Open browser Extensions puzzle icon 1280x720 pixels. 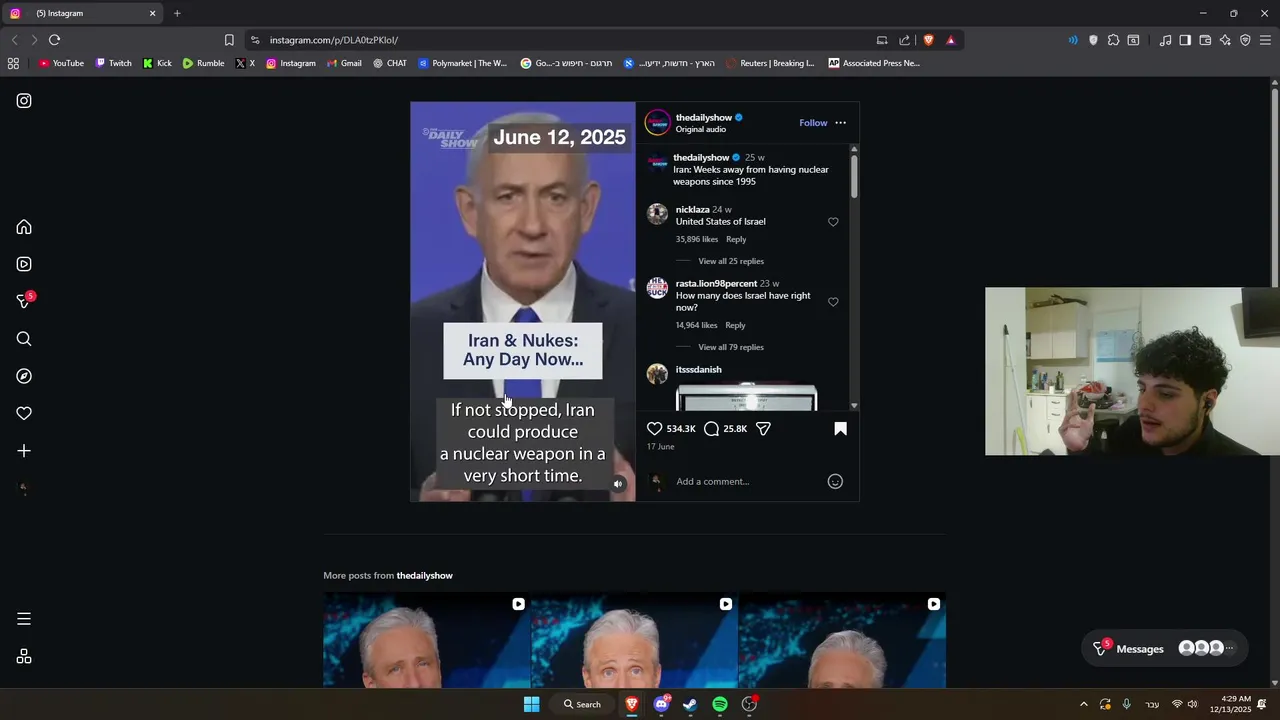click(x=1113, y=40)
